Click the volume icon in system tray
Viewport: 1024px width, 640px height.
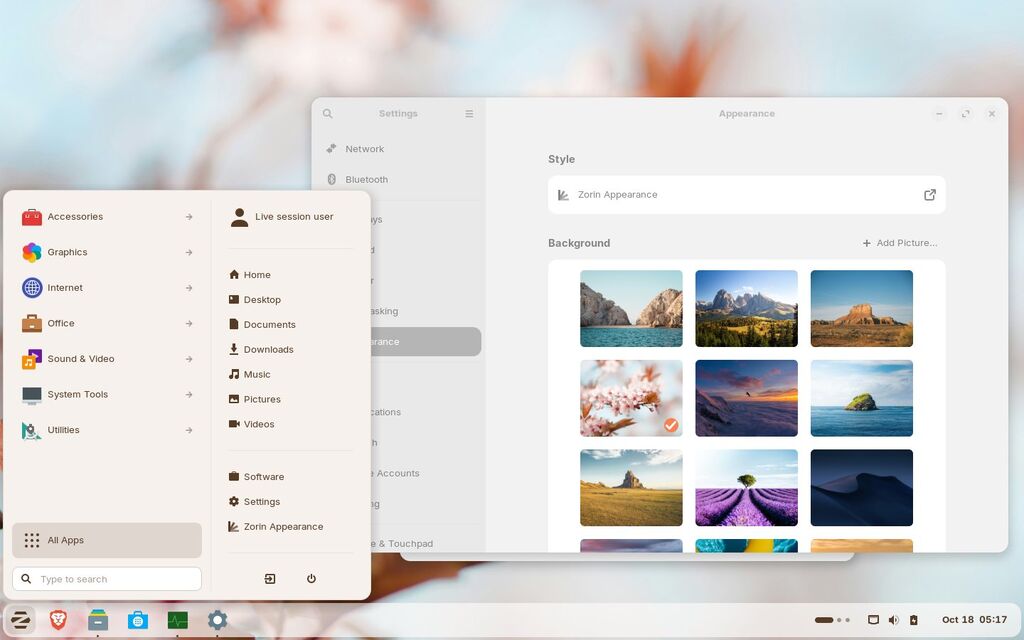click(893, 620)
